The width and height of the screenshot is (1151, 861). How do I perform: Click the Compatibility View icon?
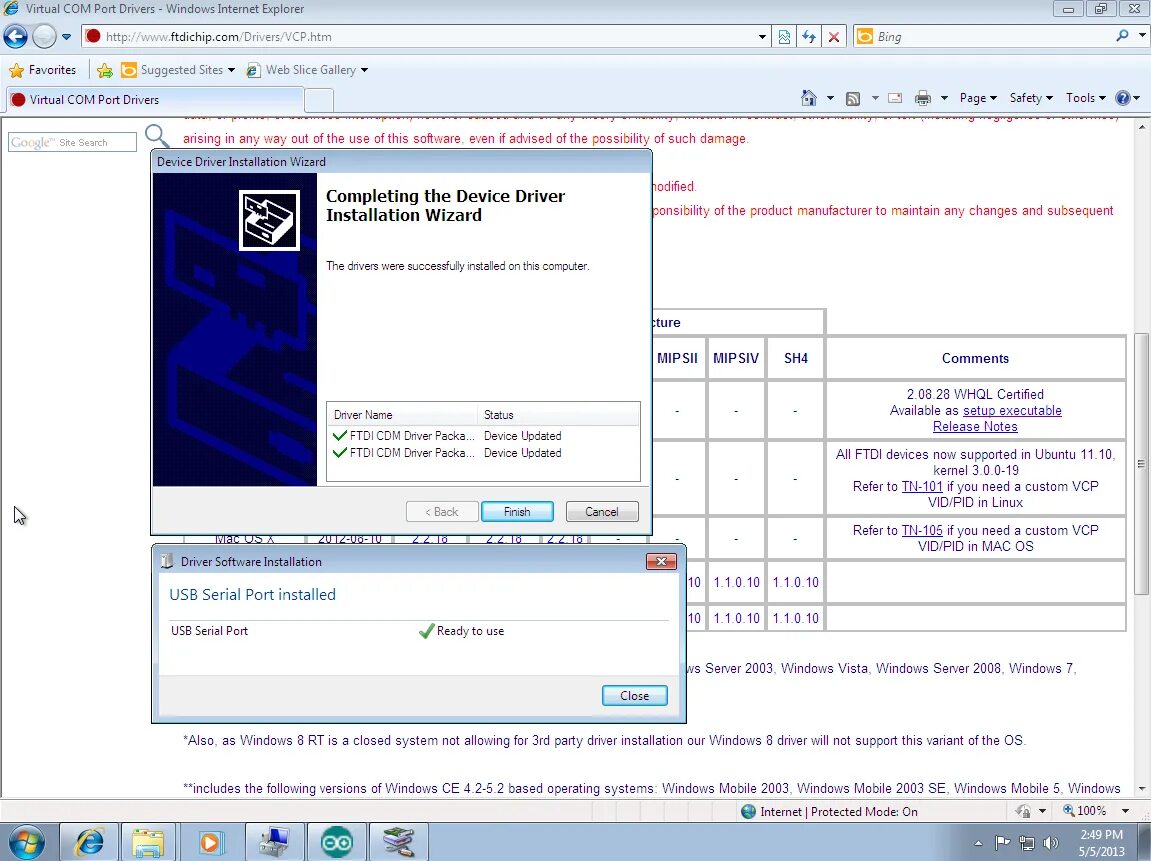pyautogui.click(x=784, y=37)
